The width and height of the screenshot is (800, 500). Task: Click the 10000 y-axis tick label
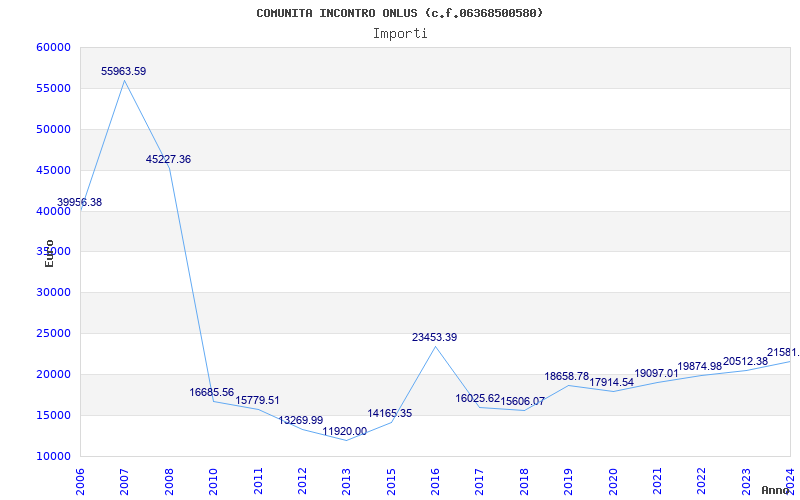click(53, 456)
